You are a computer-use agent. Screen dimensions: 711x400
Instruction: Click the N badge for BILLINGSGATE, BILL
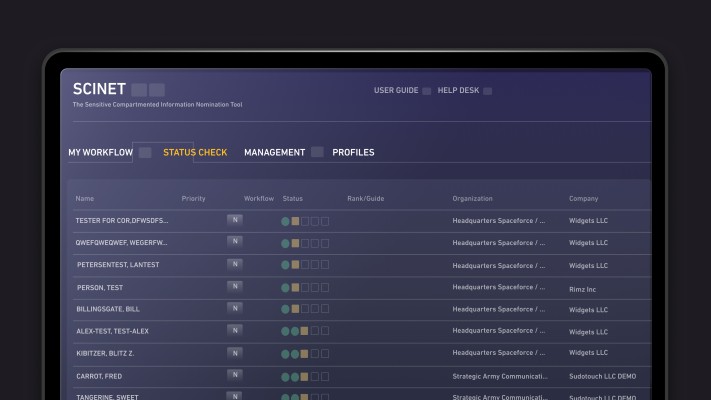(235, 308)
